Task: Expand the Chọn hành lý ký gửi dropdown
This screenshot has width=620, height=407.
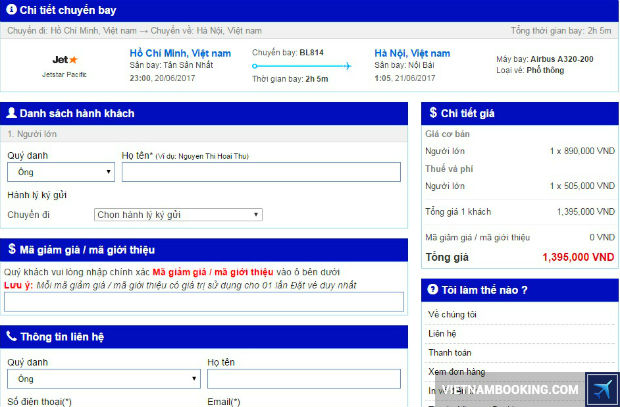Action: pos(178,215)
